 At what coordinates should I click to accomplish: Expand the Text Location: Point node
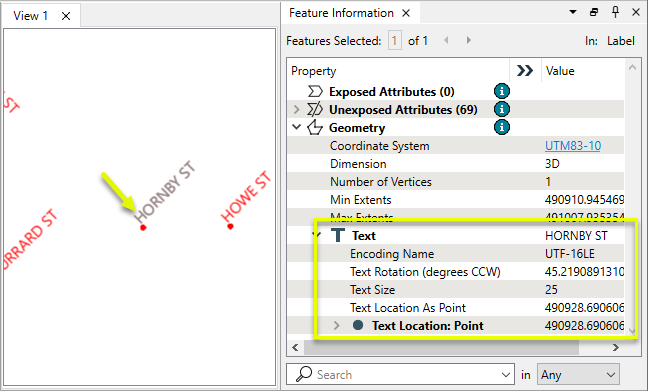[x=336, y=326]
